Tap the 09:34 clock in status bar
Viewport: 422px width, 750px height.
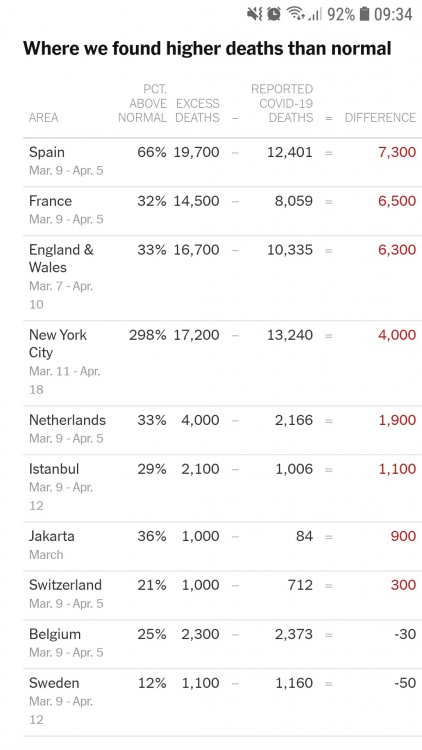pyautogui.click(x=393, y=14)
